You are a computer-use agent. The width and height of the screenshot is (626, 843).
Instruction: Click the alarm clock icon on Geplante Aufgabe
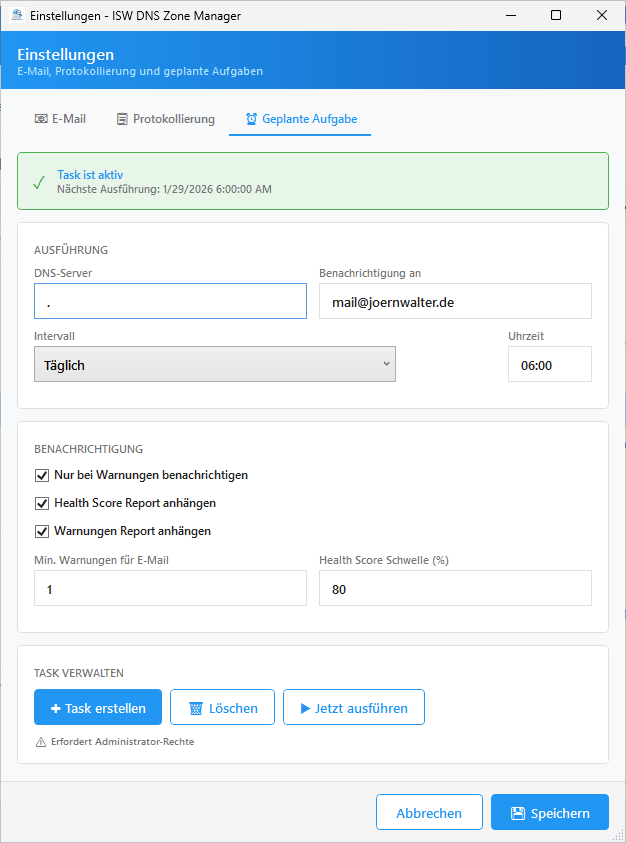(x=251, y=119)
